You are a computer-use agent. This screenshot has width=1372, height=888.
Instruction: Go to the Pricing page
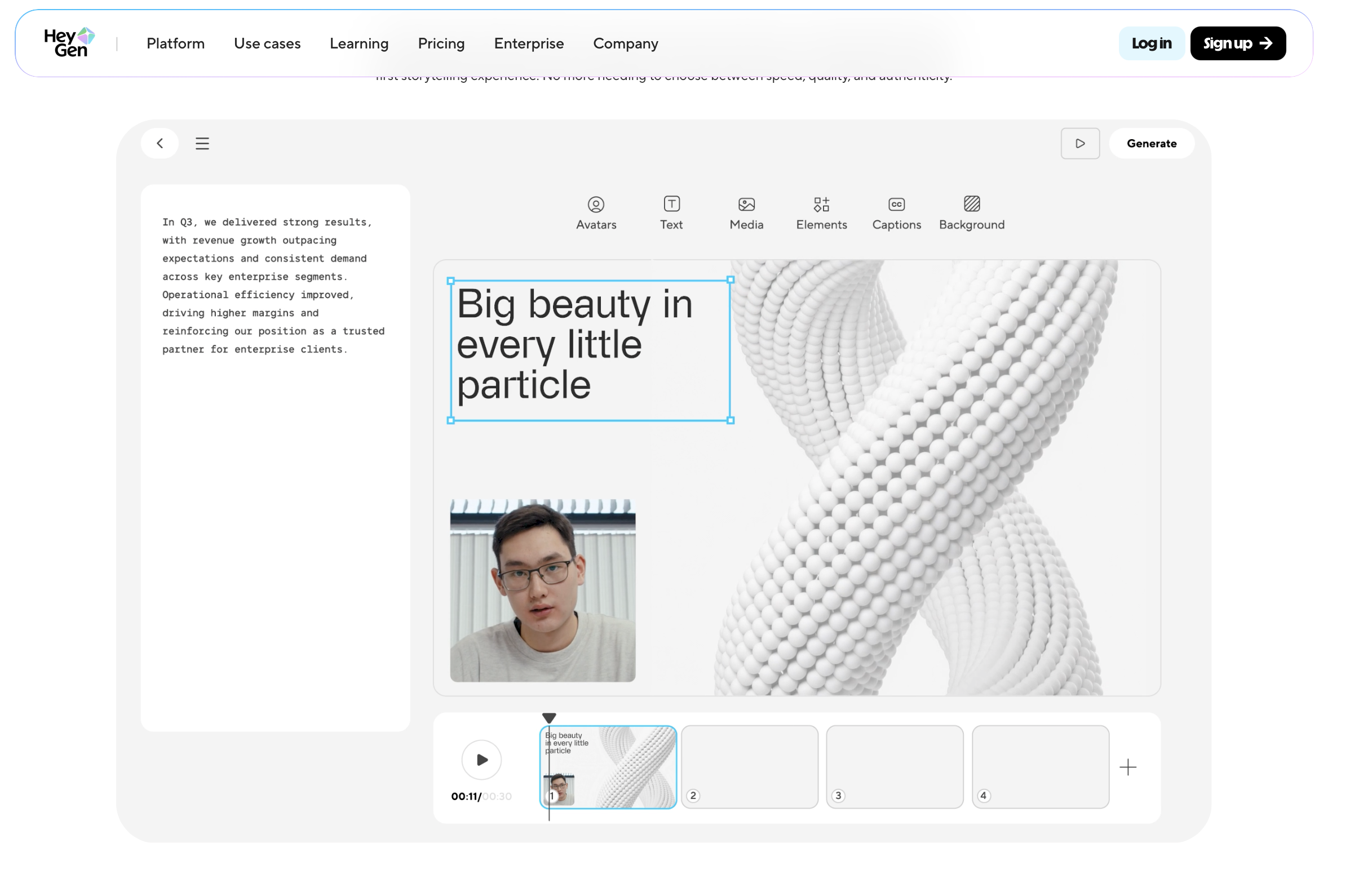pyautogui.click(x=441, y=43)
